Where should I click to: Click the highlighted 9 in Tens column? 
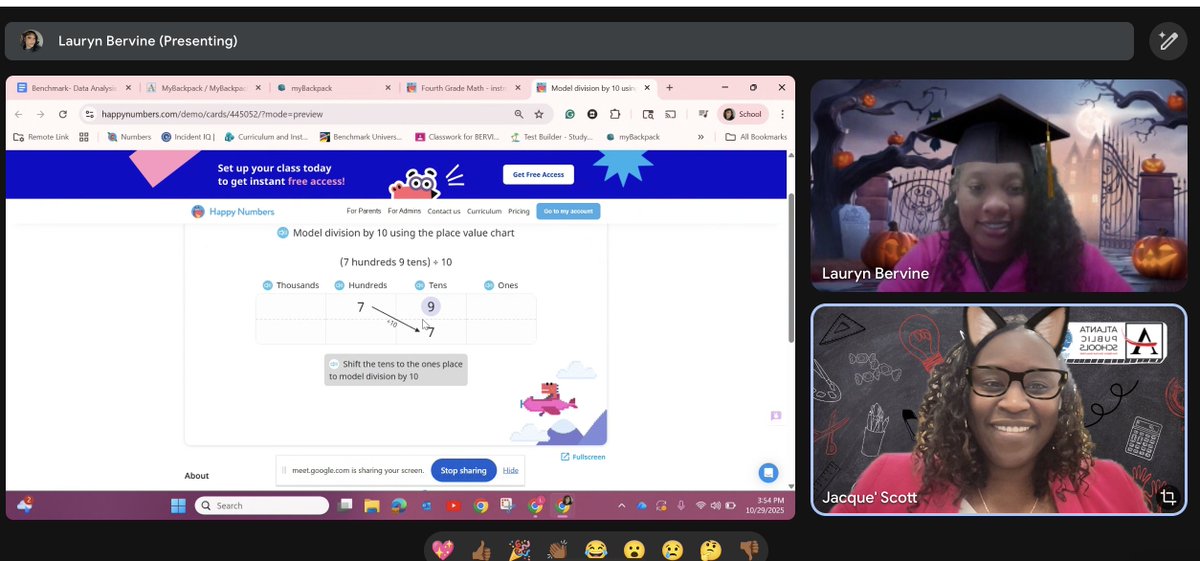(431, 307)
